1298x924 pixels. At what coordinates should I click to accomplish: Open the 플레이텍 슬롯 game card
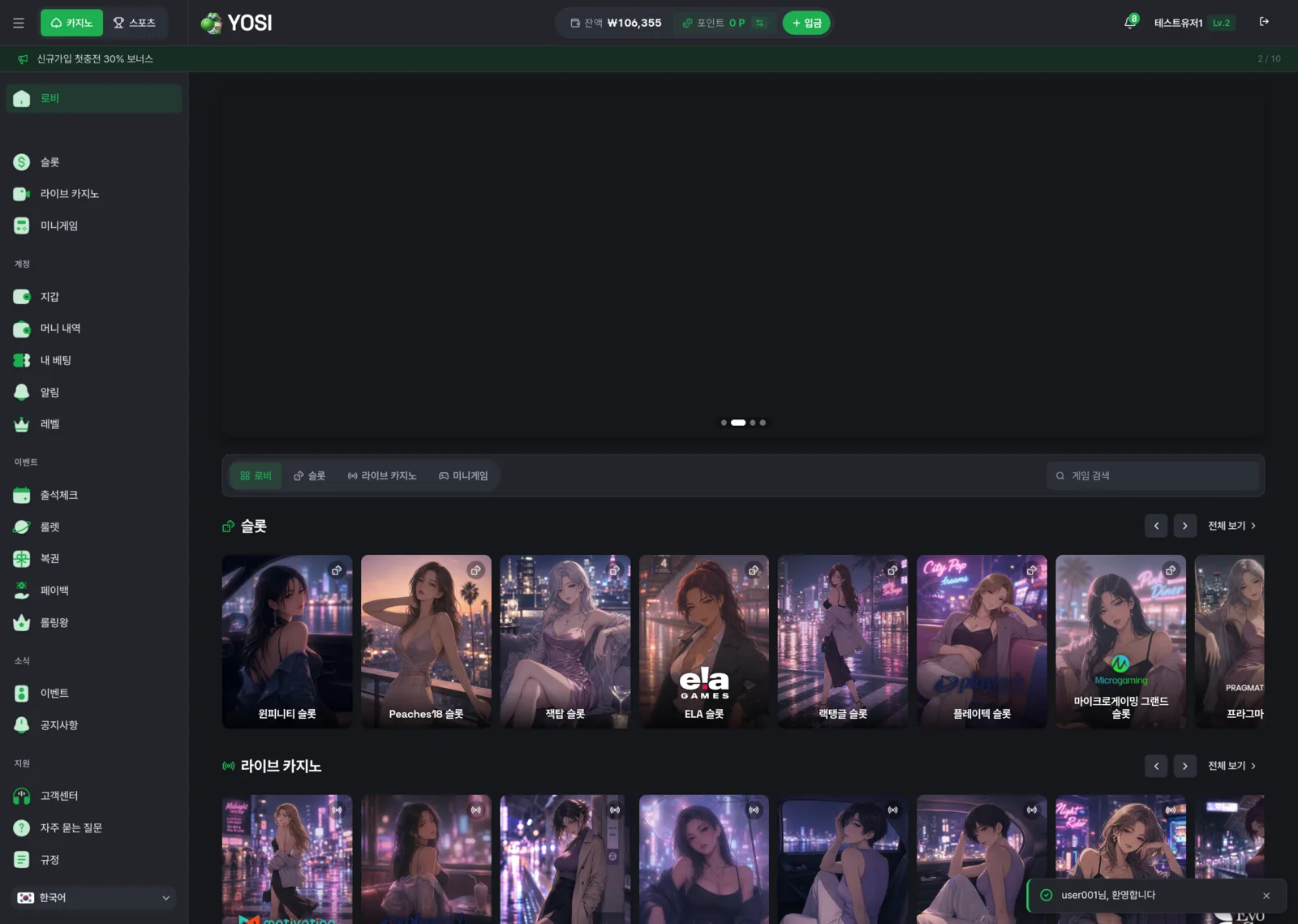(x=982, y=642)
